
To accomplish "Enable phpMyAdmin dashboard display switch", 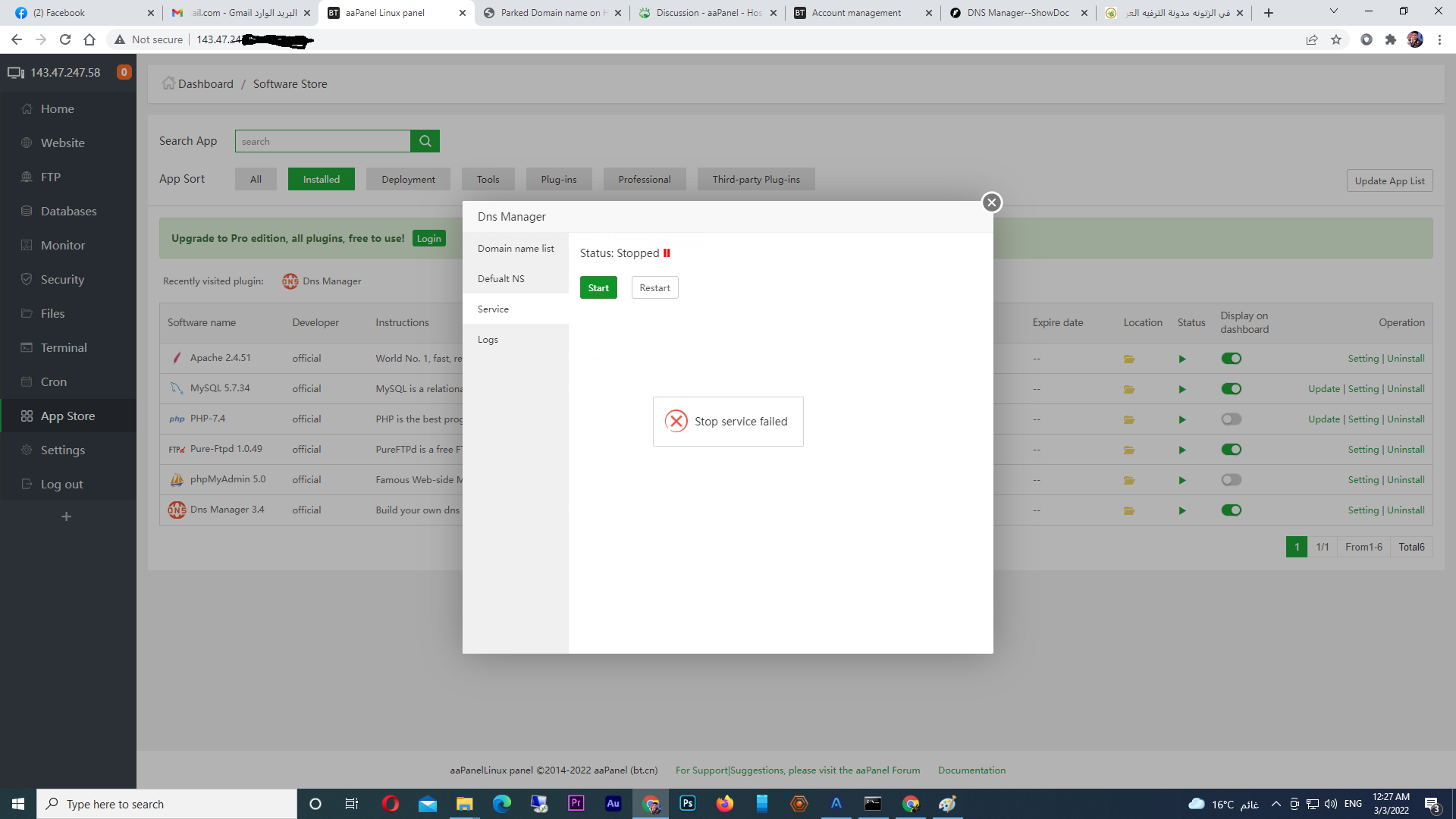I will click(1231, 480).
